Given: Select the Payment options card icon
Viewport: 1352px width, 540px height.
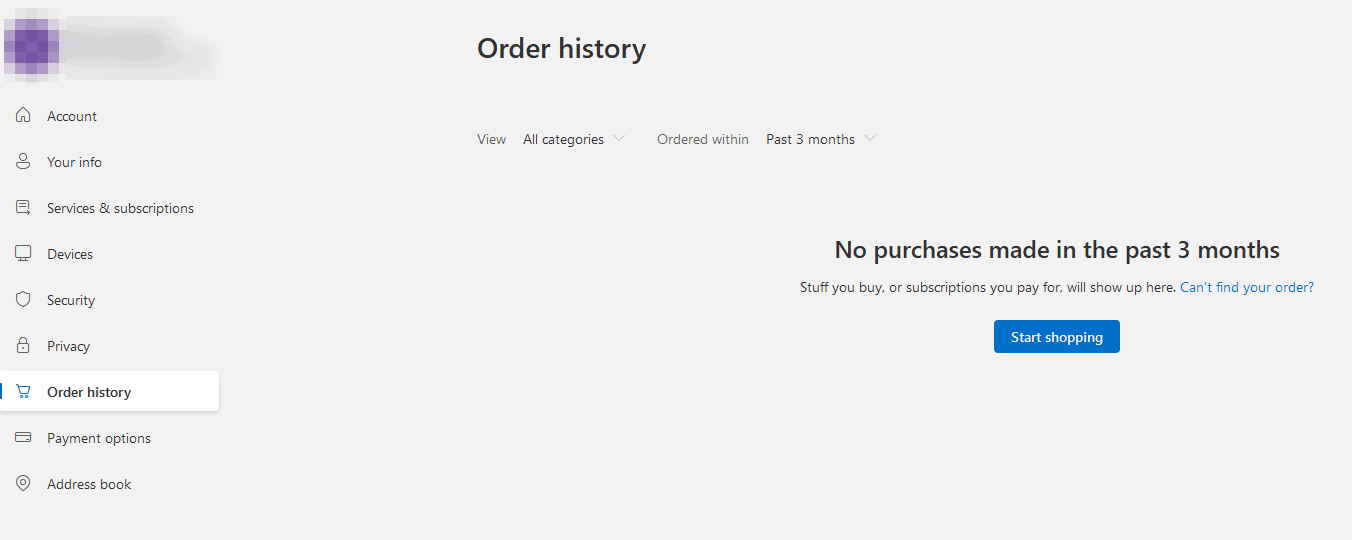Looking at the screenshot, I should pos(23,438).
